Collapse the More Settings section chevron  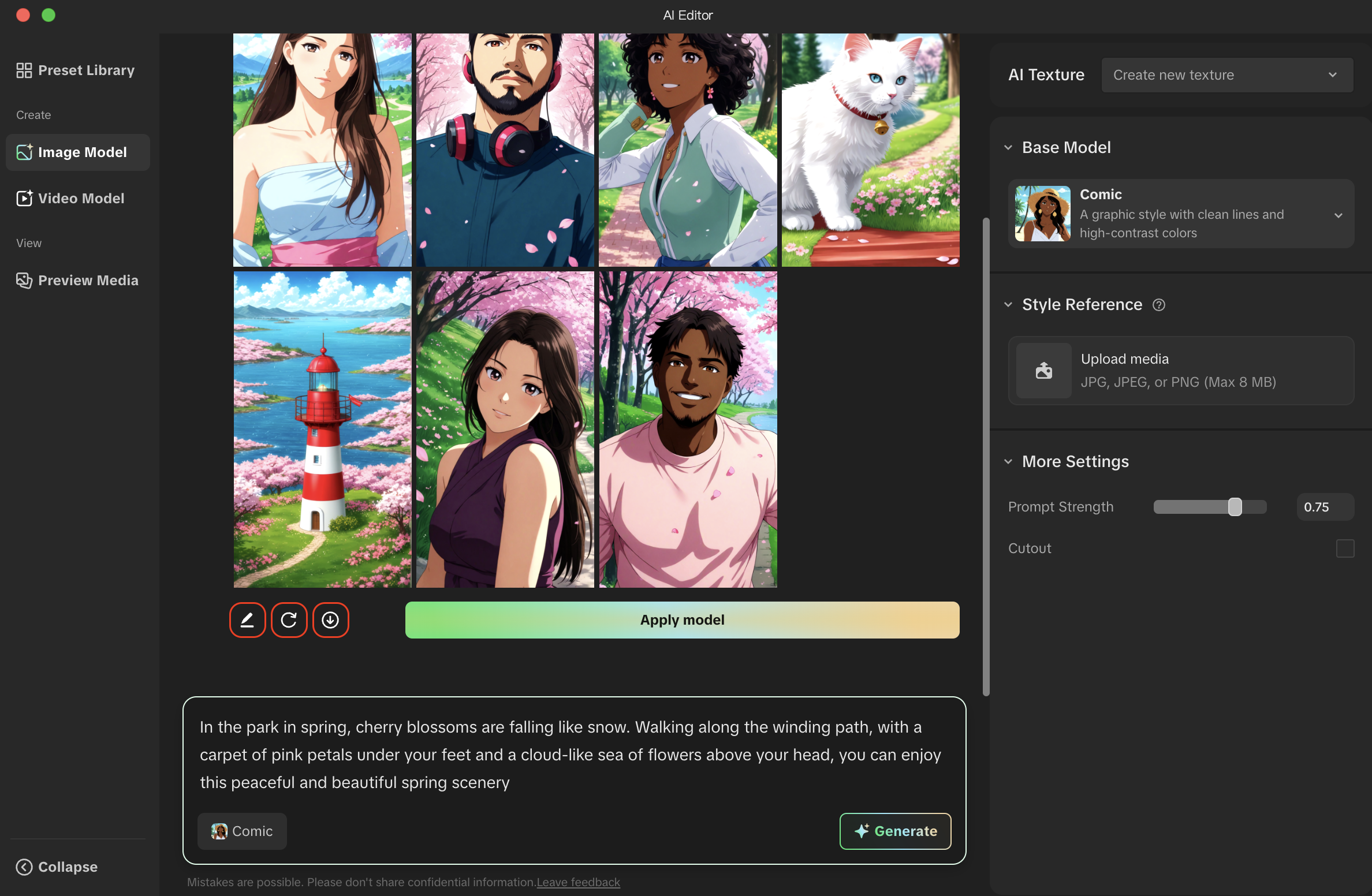[x=1008, y=462]
